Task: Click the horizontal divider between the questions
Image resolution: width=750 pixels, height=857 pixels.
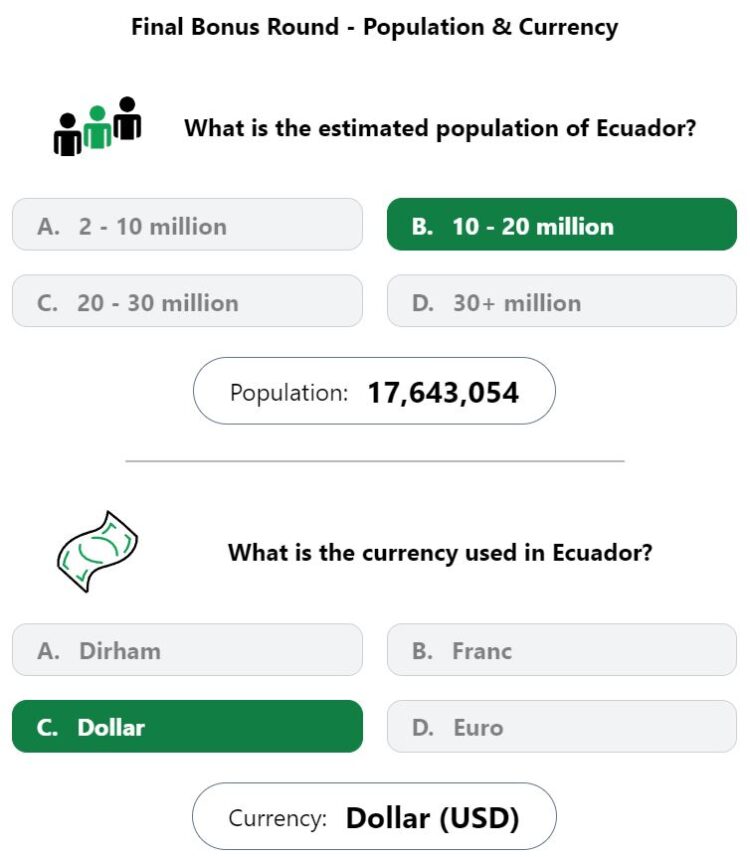Action: click(x=375, y=461)
